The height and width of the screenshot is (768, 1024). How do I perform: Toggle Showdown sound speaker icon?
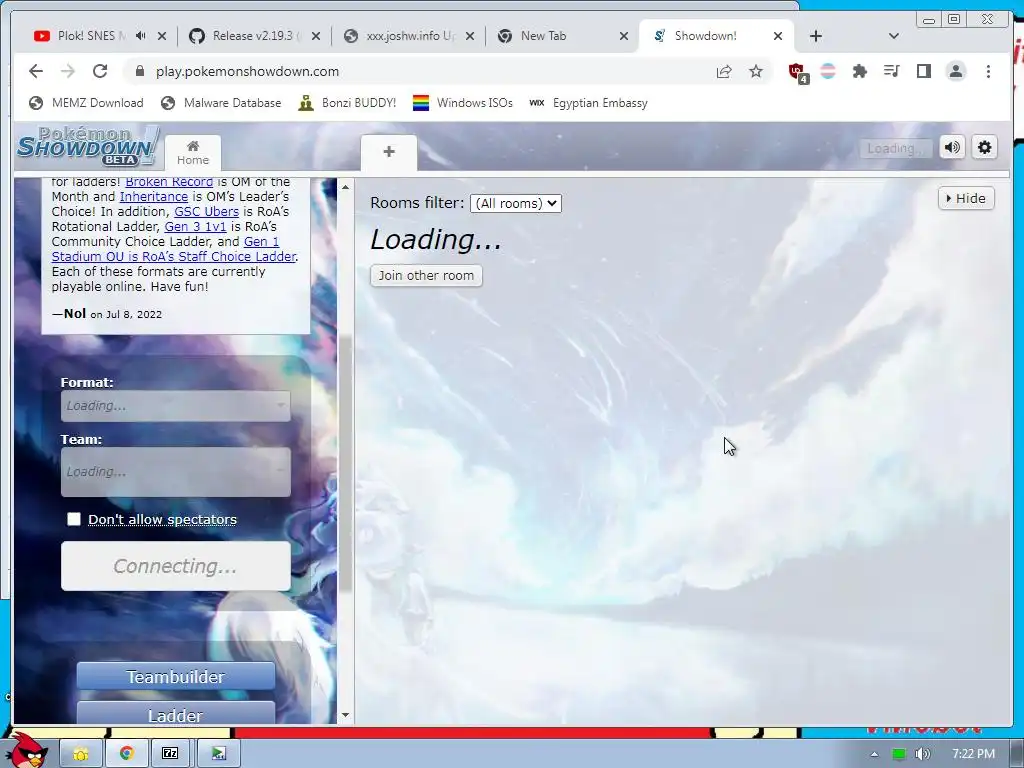pyautogui.click(x=953, y=148)
